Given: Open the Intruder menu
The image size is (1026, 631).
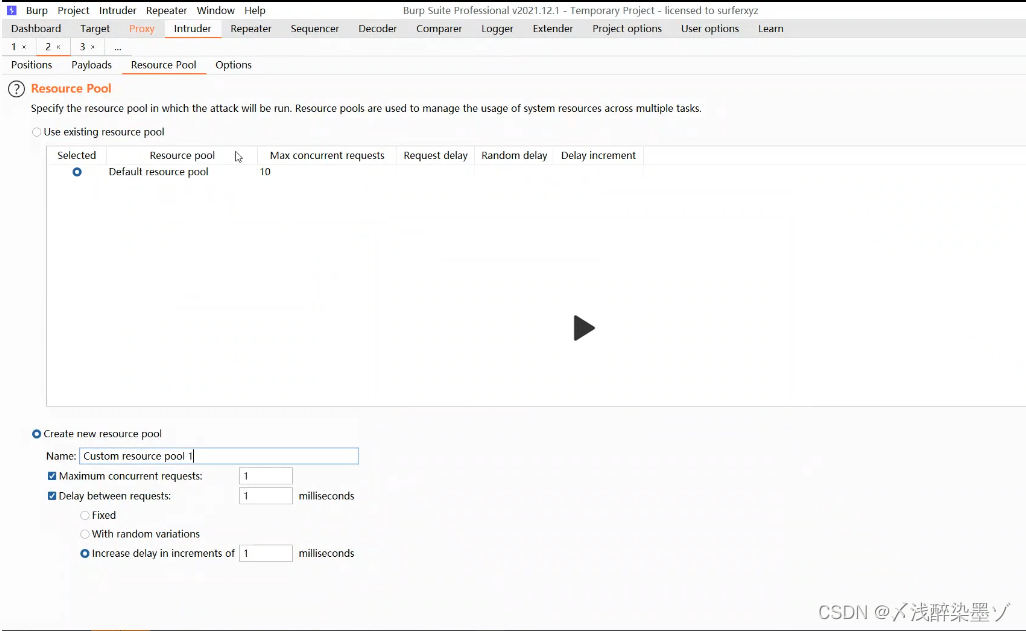Looking at the screenshot, I should [x=118, y=10].
